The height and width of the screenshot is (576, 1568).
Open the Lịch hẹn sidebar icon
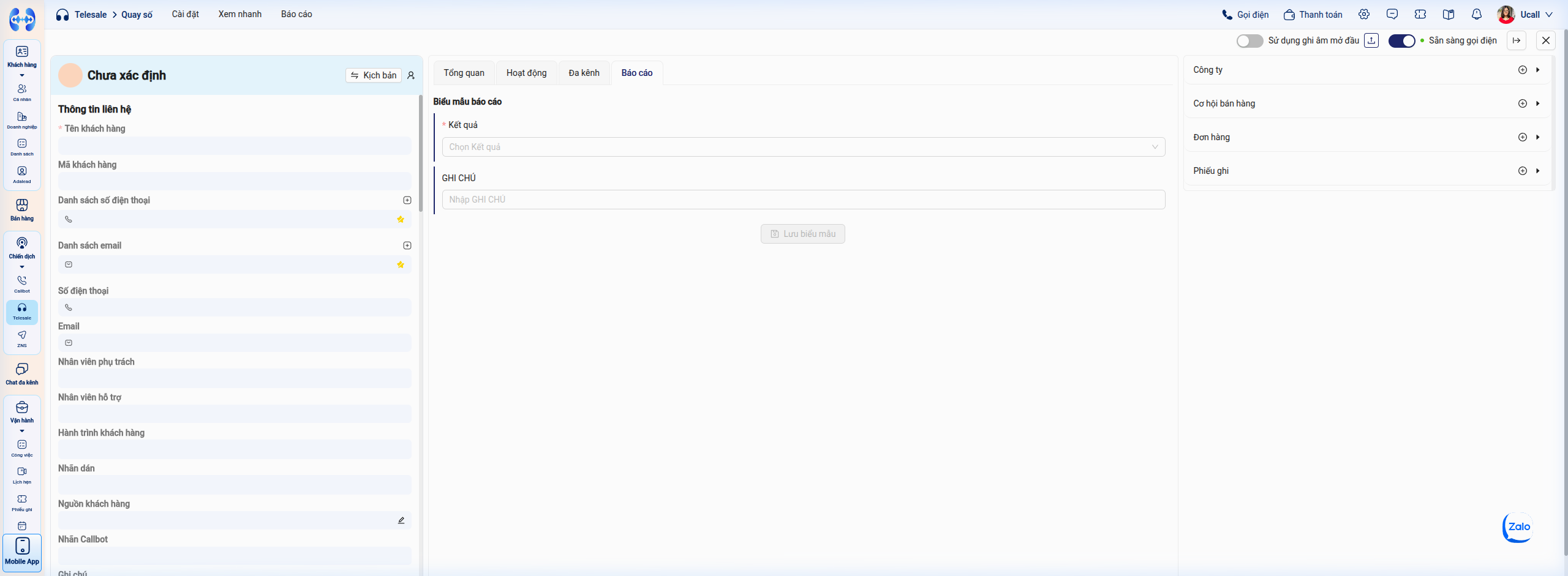point(22,475)
